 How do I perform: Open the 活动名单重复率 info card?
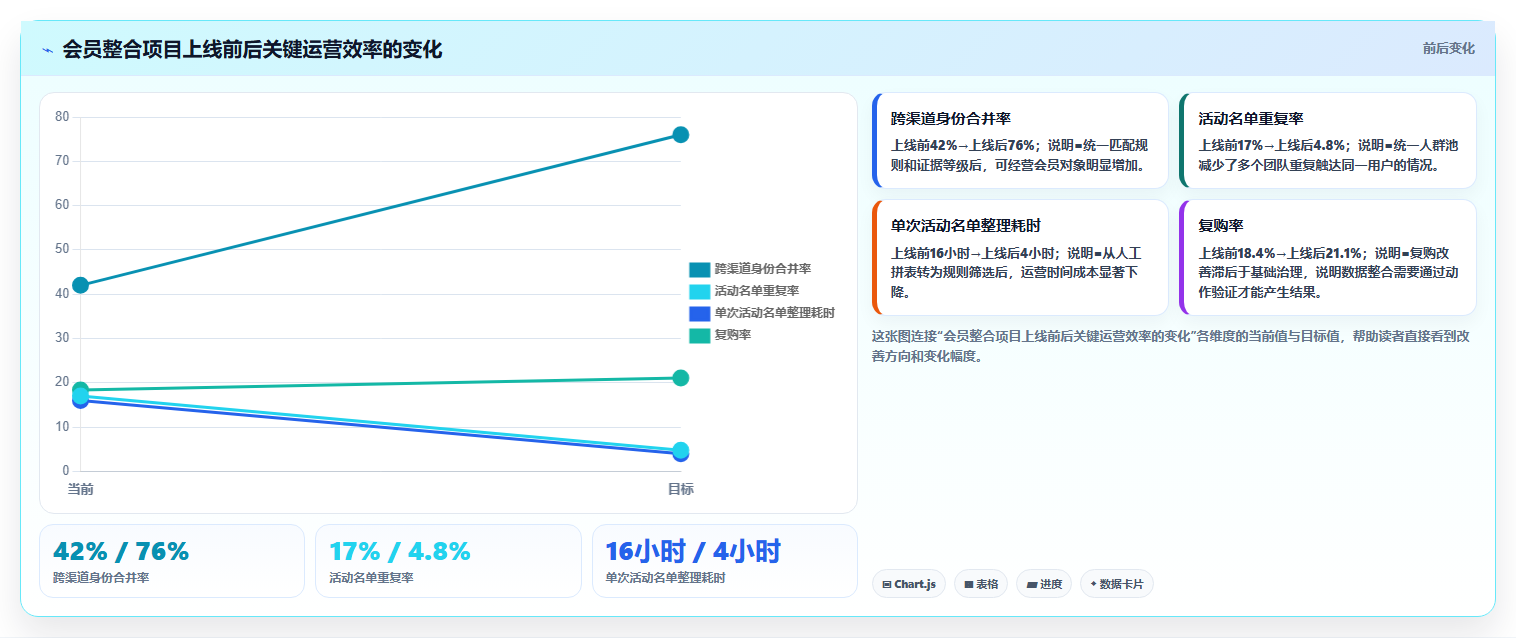[1328, 140]
